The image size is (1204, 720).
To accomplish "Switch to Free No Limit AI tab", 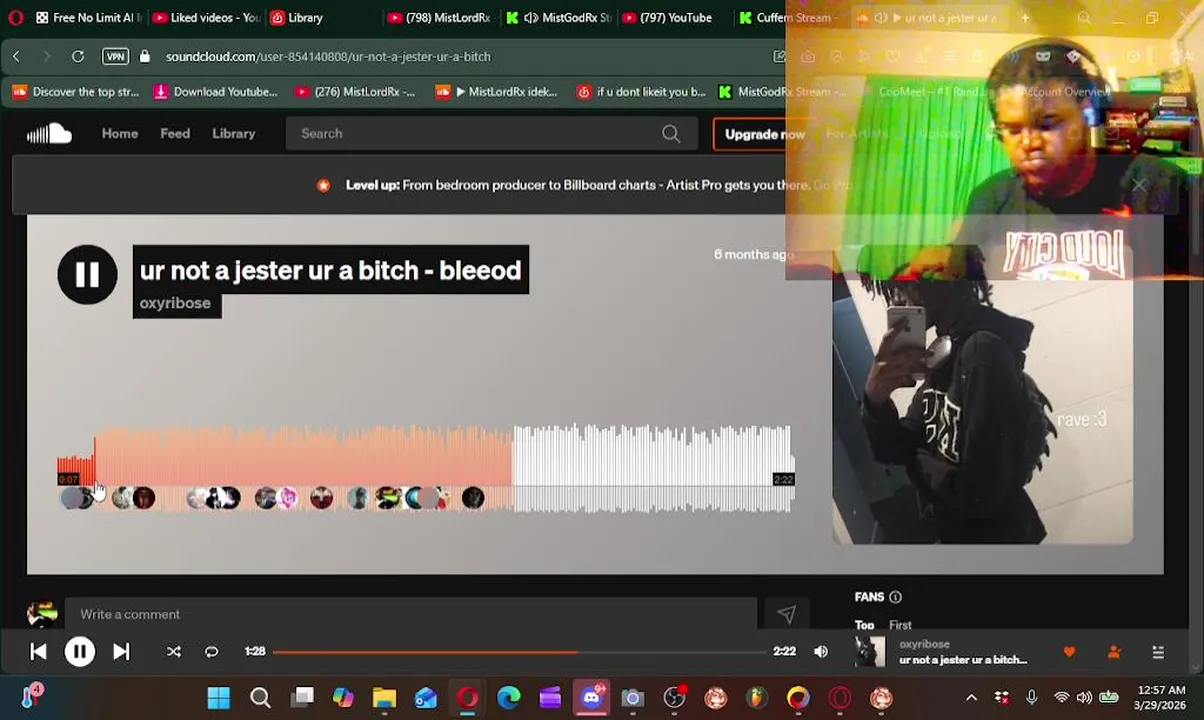I will point(88,18).
